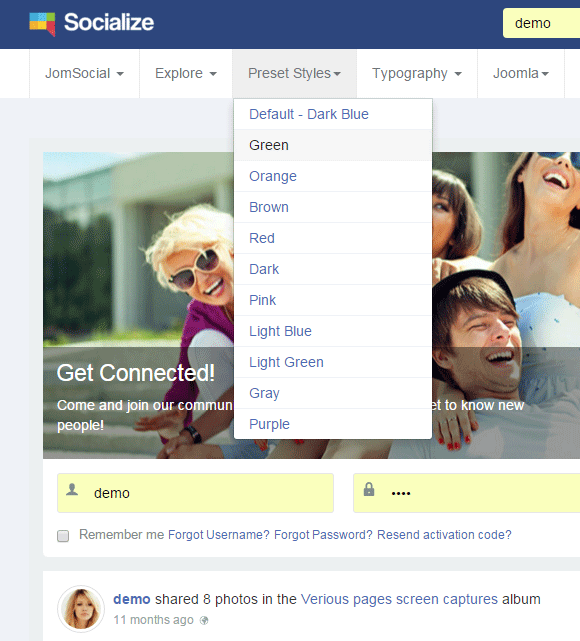Click the 11 months ago timestamp
This screenshot has width=580, height=641.
(153, 620)
